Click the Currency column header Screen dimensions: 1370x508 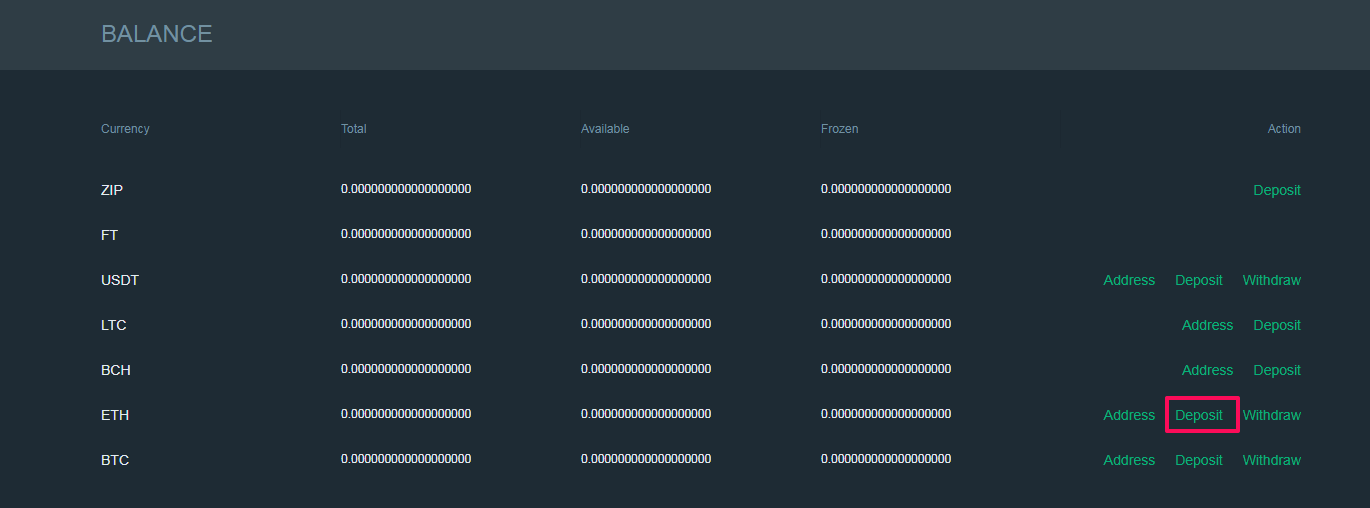pyautogui.click(x=125, y=129)
